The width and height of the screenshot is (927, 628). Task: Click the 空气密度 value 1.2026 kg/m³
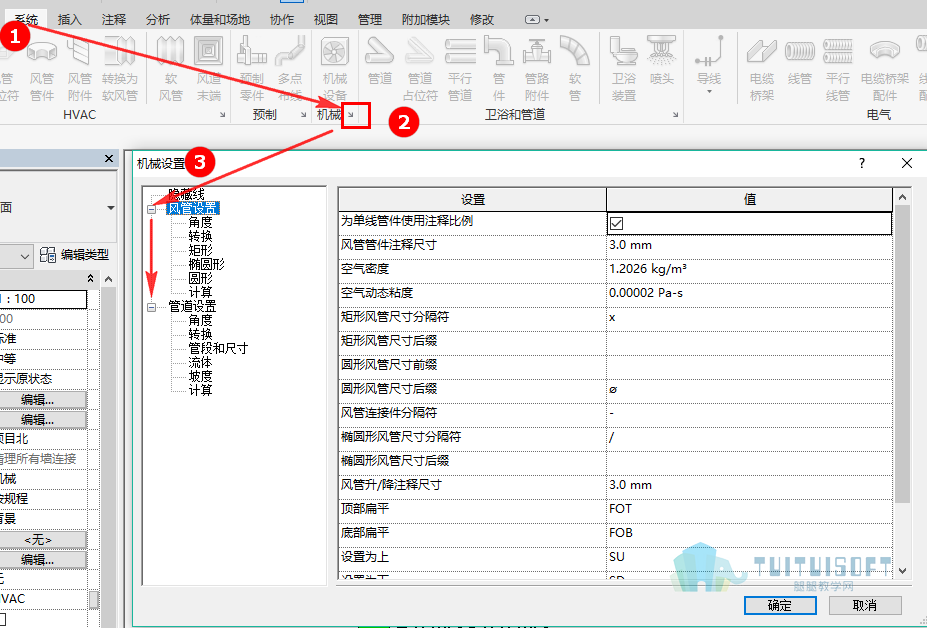click(749, 269)
